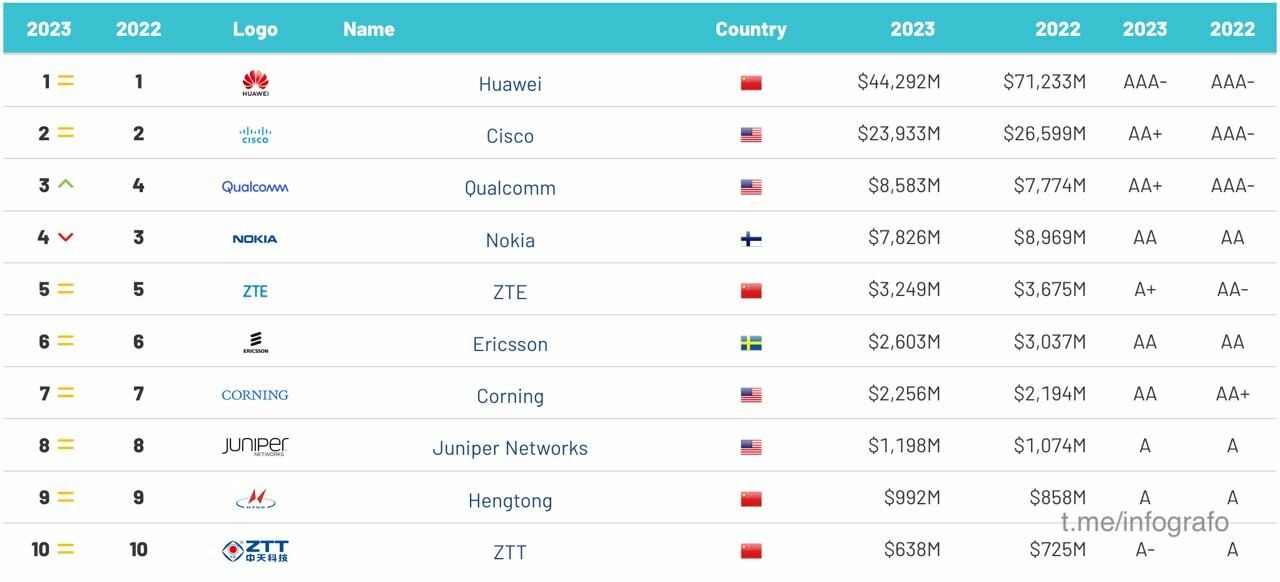1280x582 pixels.
Task: Click the ZTE logo icon
Action: click(x=255, y=291)
